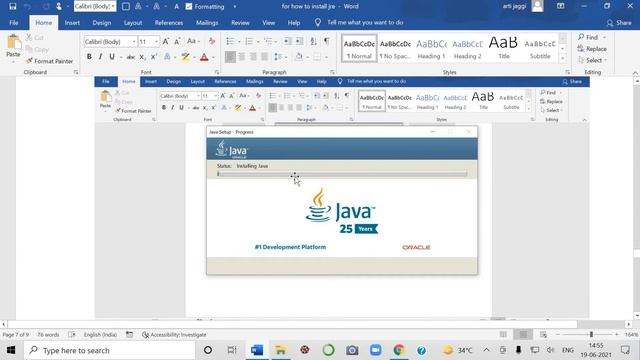Screen dimensions: 640x360
Task: Switch to the Layout tab
Action: tap(133, 23)
